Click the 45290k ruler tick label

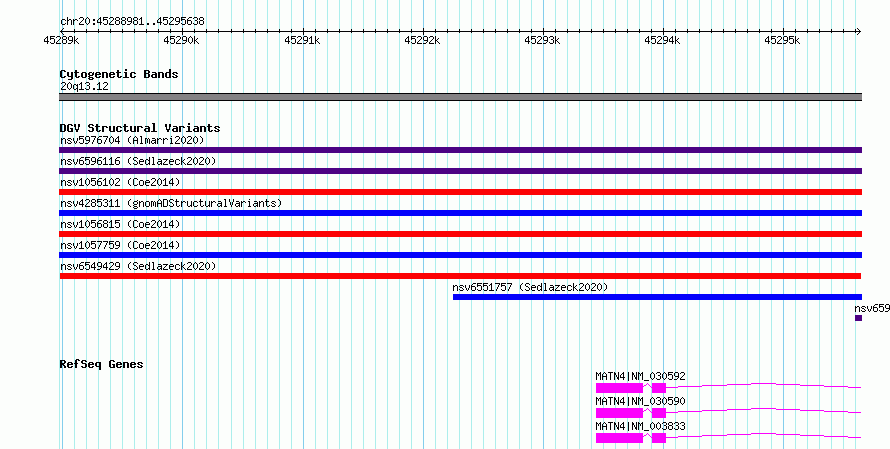(181, 41)
